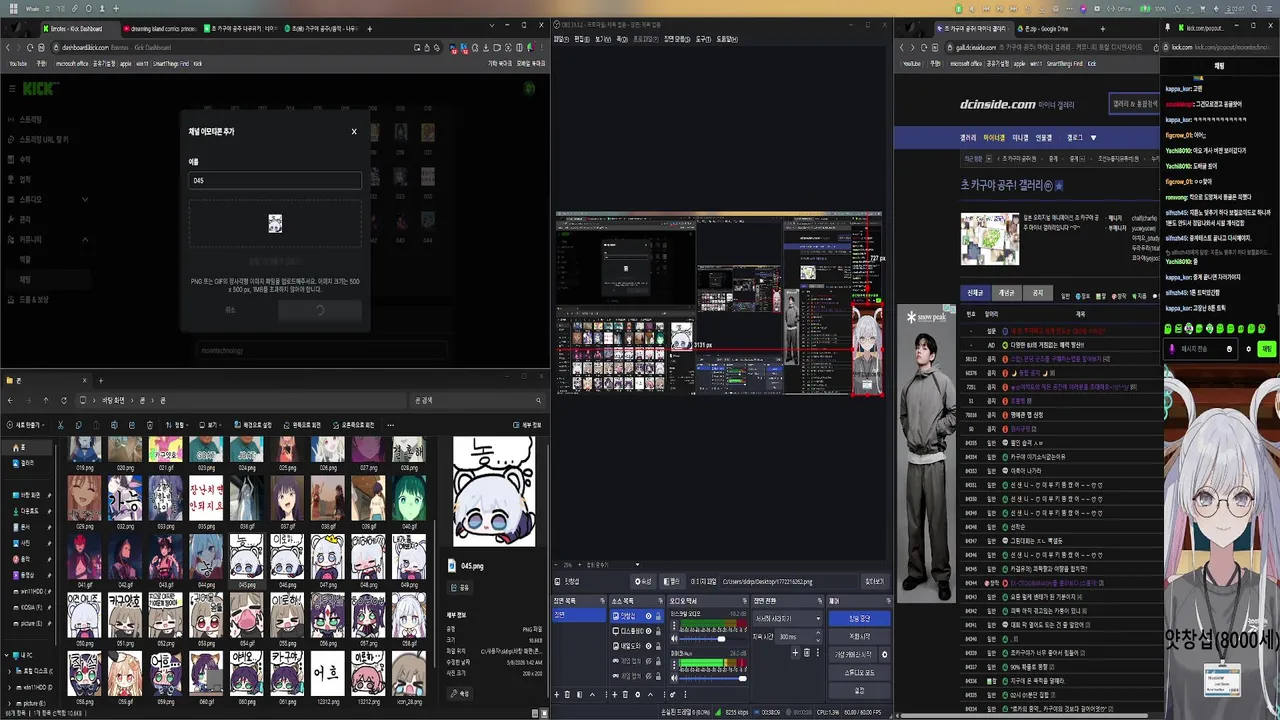Add a new scene in OBS
The width and height of the screenshot is (1280, 720).
click(556, 695)
